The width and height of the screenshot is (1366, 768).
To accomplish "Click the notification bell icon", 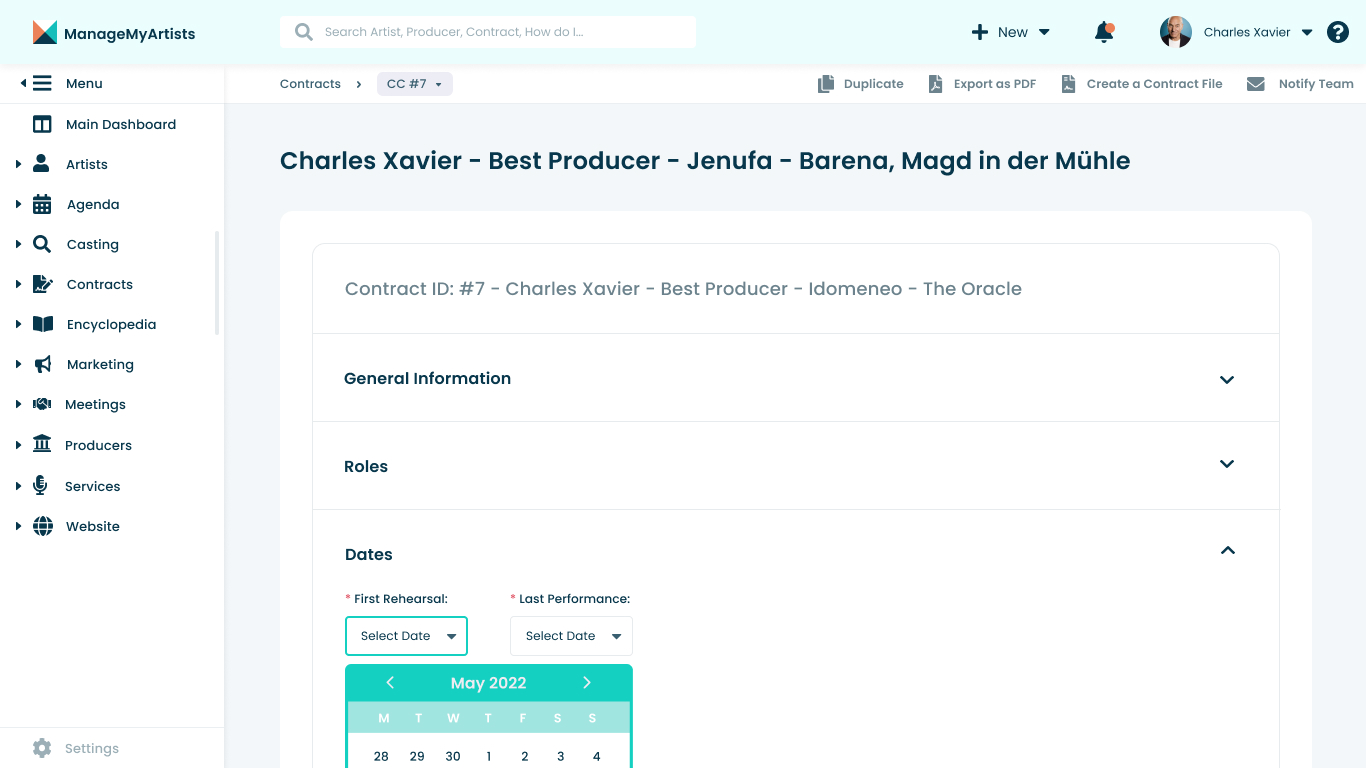I will tap(1104, 32).
